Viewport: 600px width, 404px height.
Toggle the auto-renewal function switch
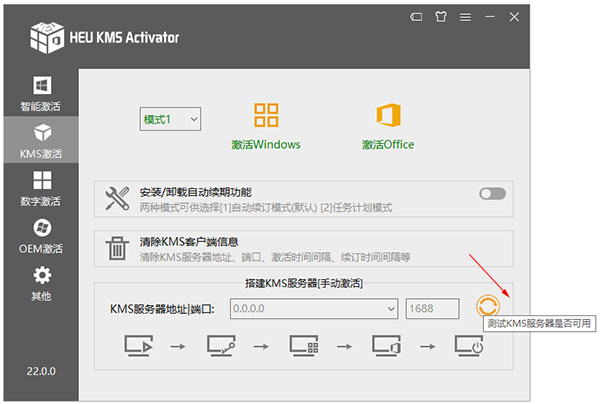493,194
